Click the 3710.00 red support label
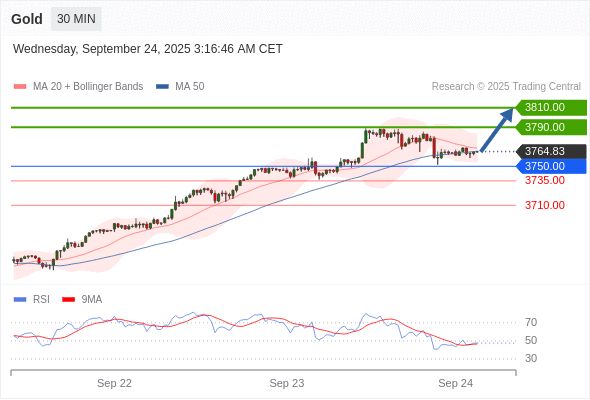 tap(545, 205)
